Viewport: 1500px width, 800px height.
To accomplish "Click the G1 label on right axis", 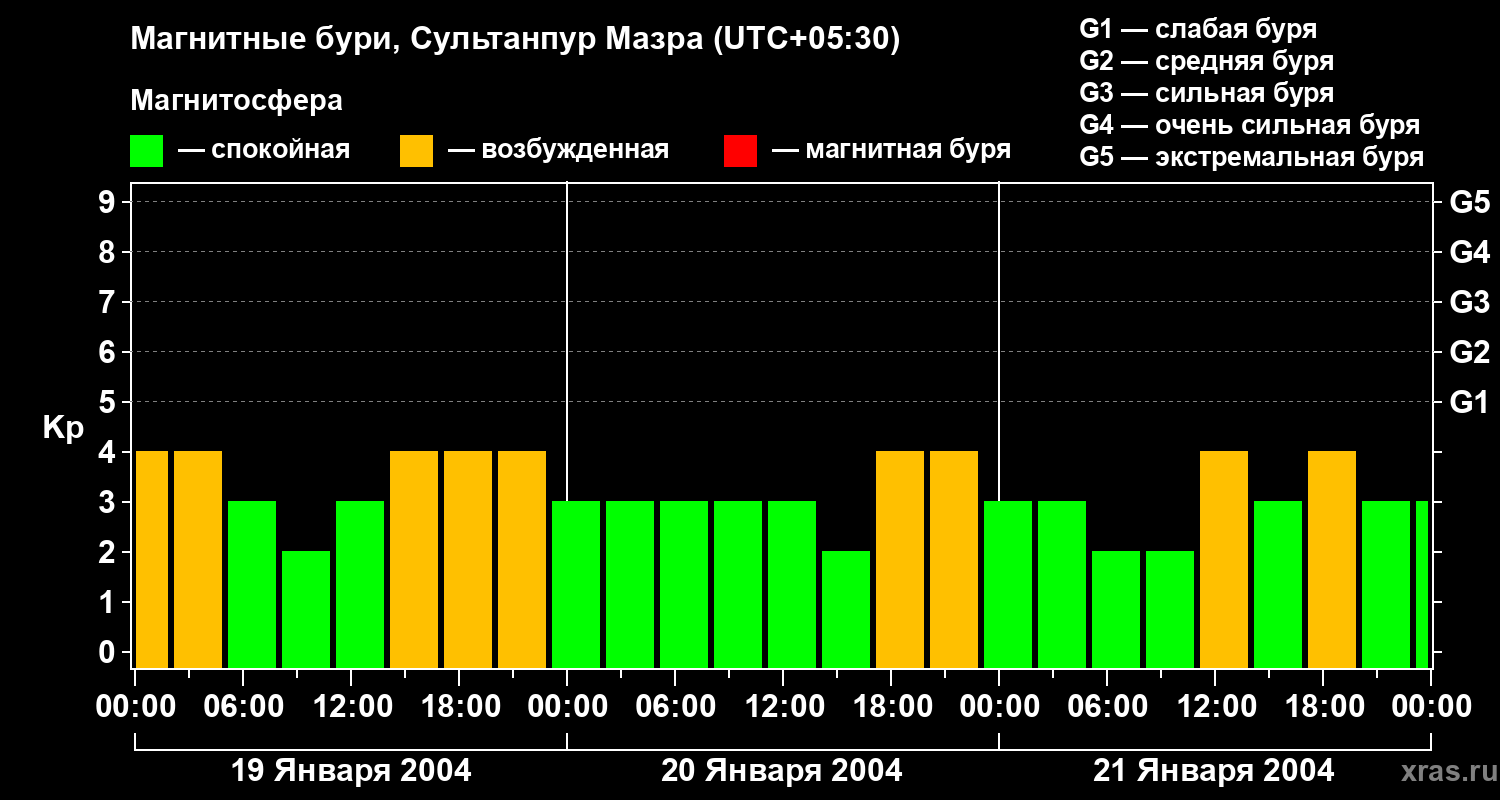I will (1469, 403).
